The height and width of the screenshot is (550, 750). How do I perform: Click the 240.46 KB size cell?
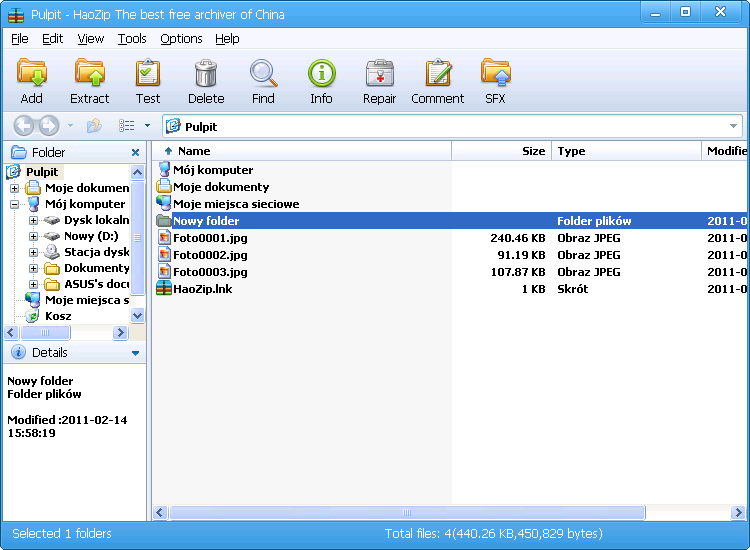518,238
